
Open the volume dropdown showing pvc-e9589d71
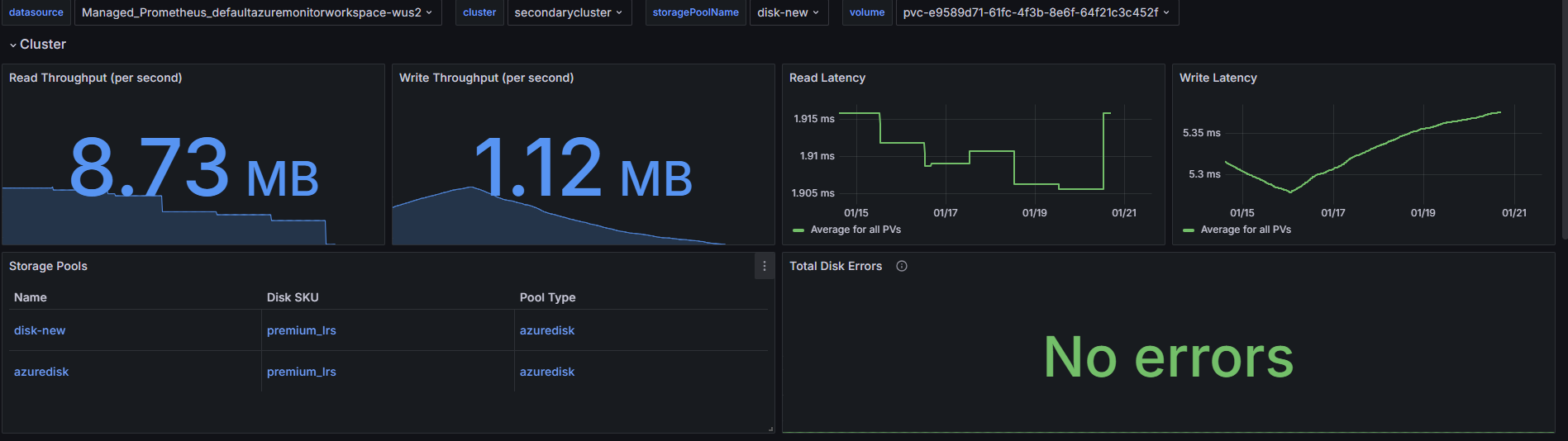click(1037, 12)
